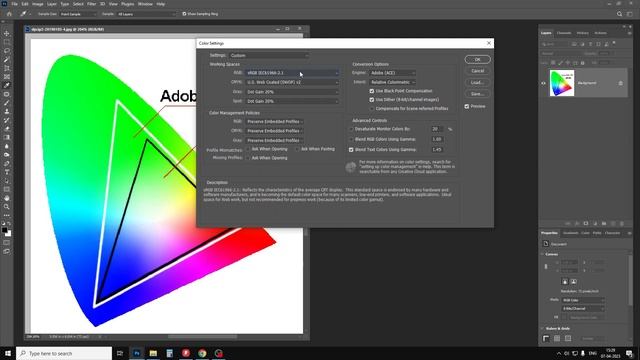
Task: Open the File menu
Action: [14, 4]
